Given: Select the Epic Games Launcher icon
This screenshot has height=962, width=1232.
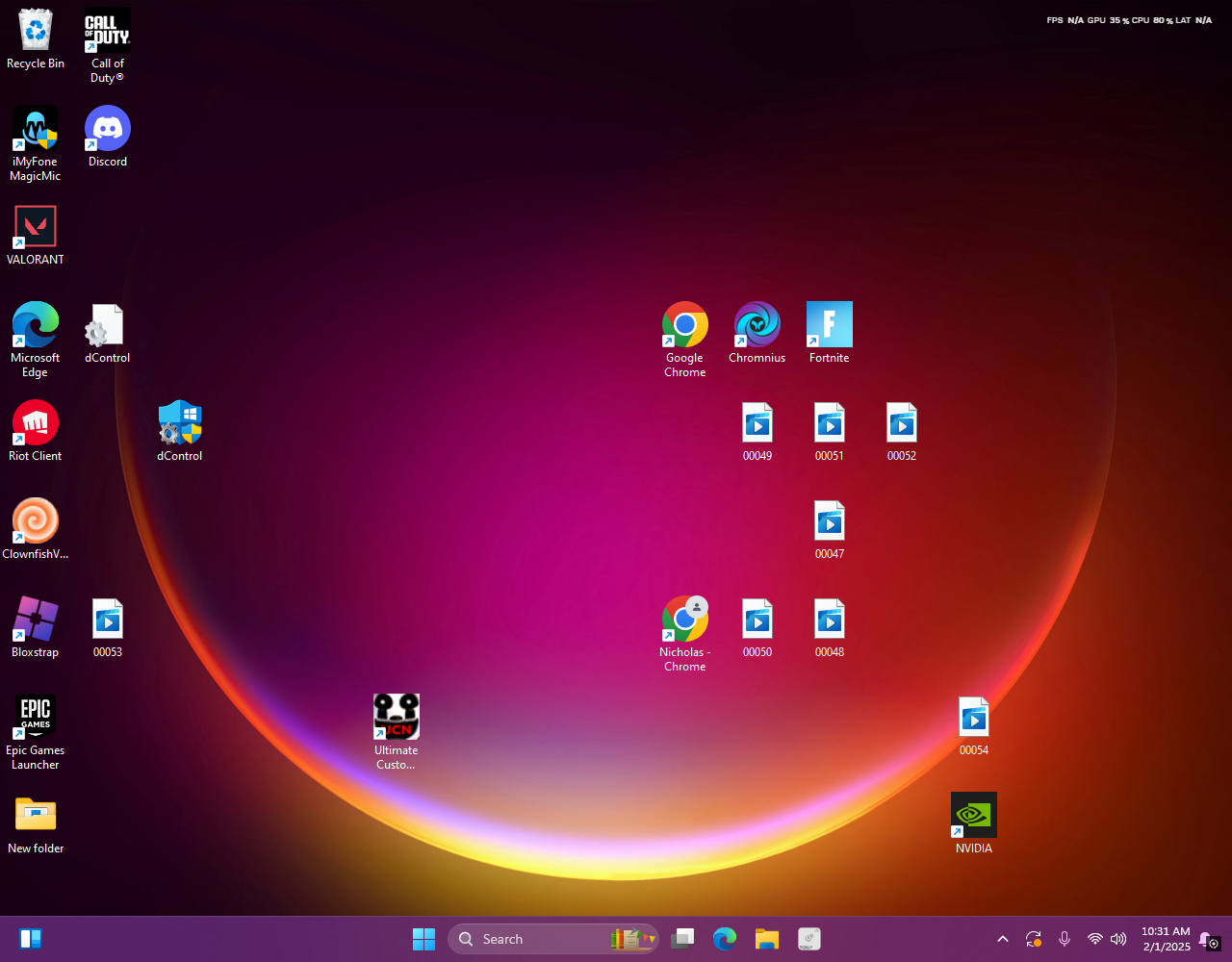Looking at the screenshot, I should 36,718.
